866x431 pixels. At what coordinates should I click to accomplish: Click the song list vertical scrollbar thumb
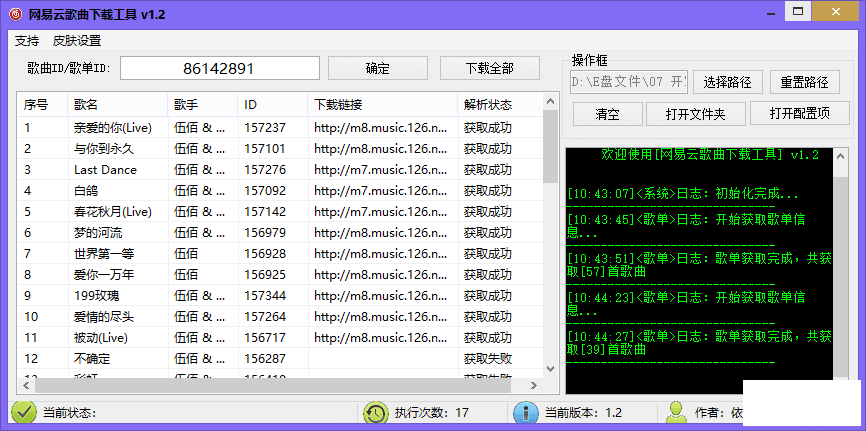click(x=550, y=146)
